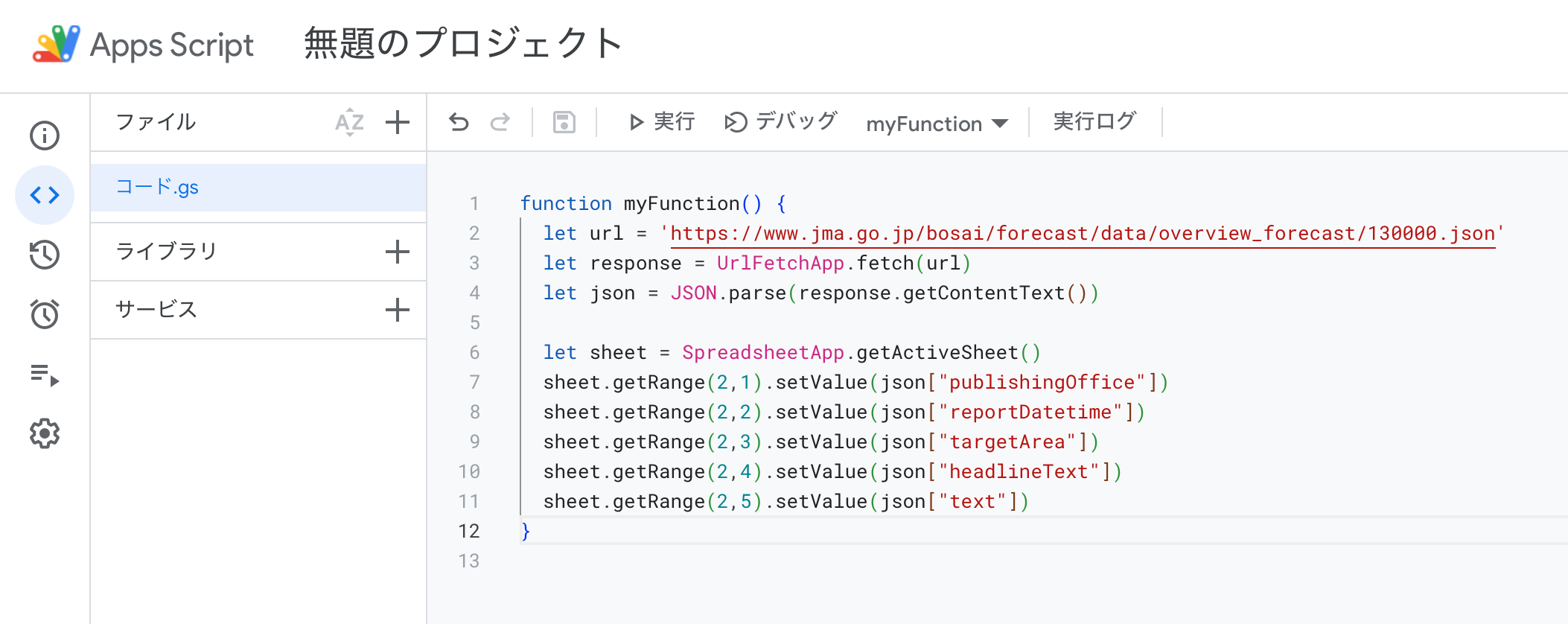Add a library with plus button
Image resolution: width=1568 pixels, height=624 pixels.
398,252
